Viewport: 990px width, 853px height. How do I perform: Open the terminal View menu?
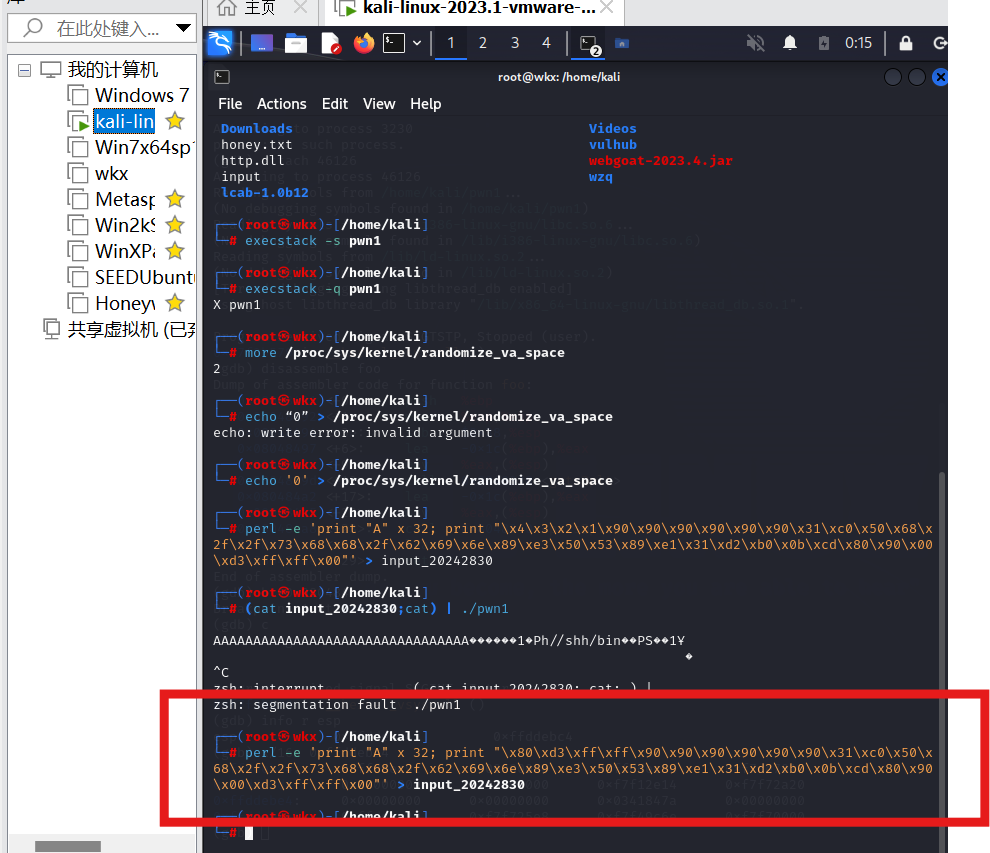click(379, 104)
